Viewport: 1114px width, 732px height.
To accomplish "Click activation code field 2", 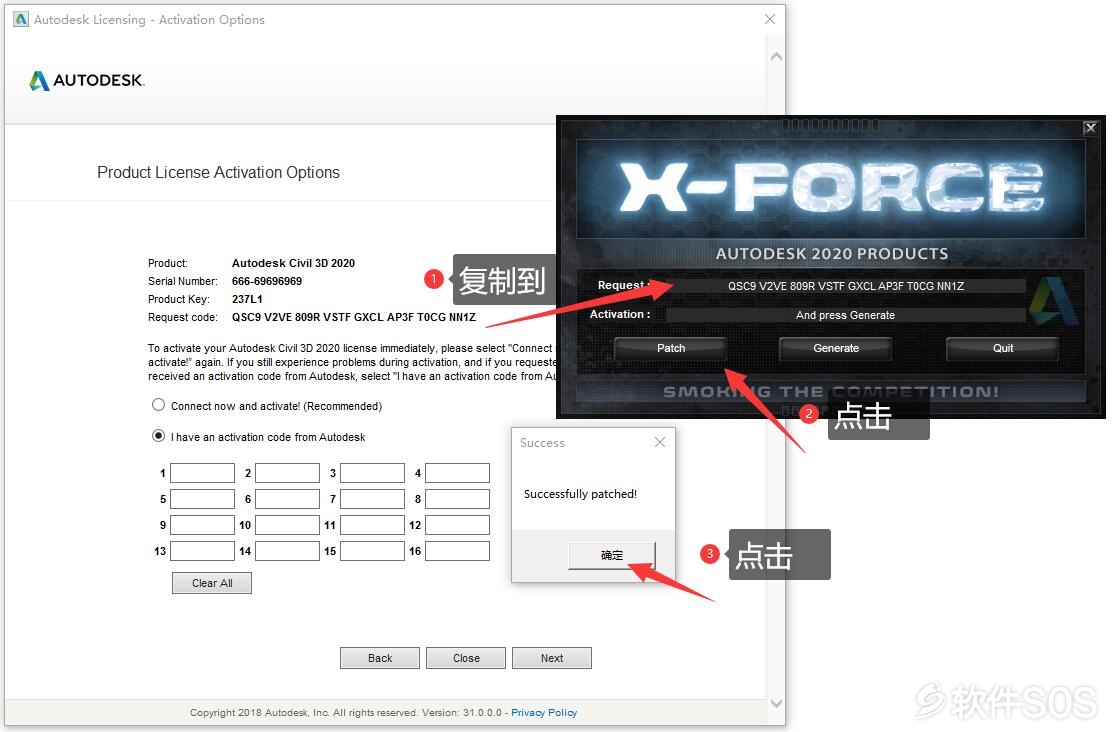I will pos(287,473).
